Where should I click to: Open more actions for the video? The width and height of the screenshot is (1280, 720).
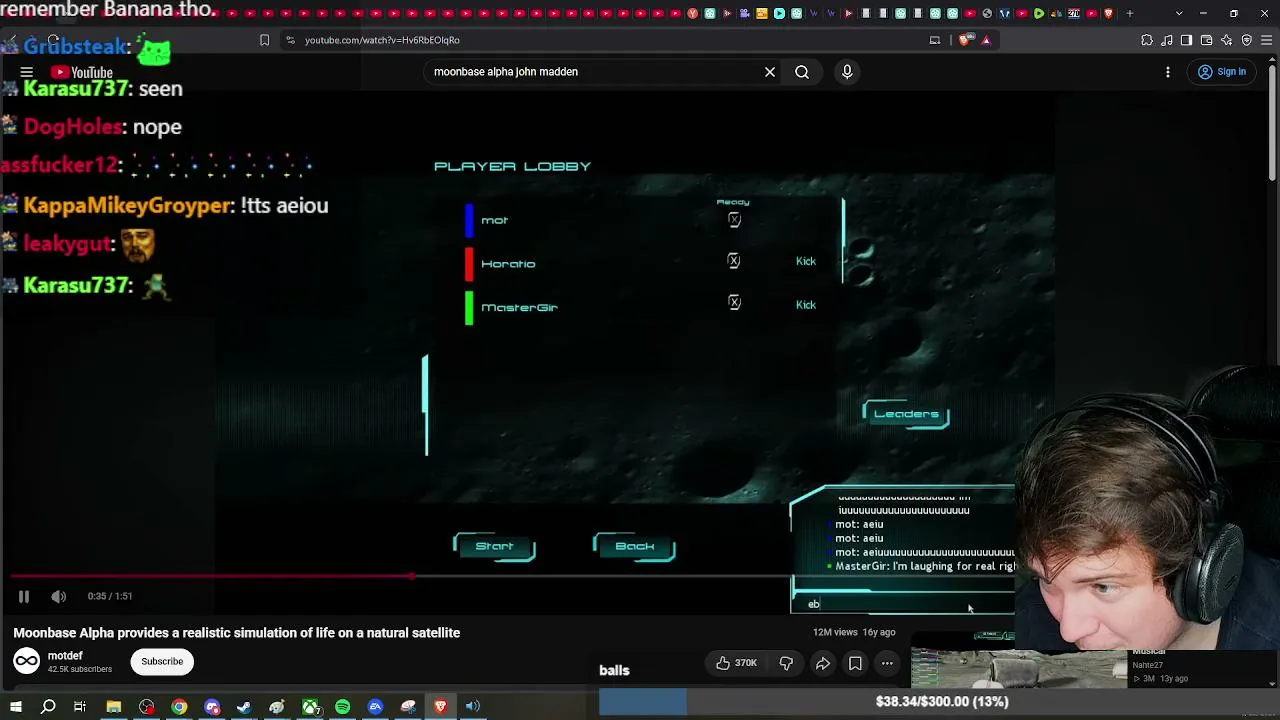coord(887,663)
